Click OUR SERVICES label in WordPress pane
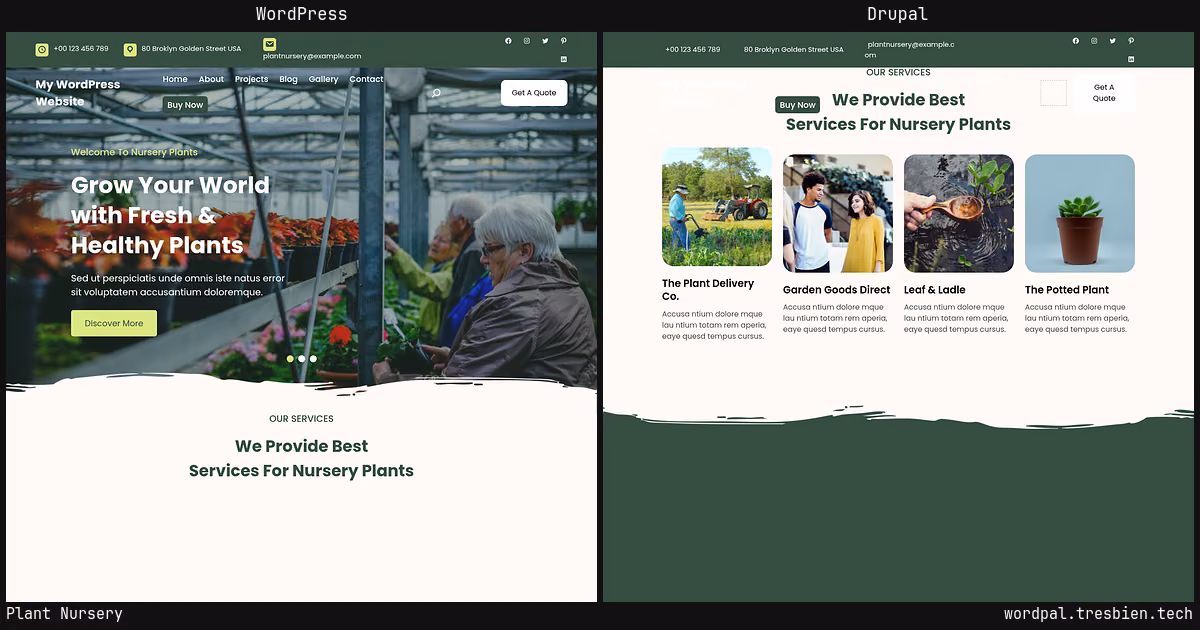The height and width of the screenshot is (630, 1200). coord(301,419)
